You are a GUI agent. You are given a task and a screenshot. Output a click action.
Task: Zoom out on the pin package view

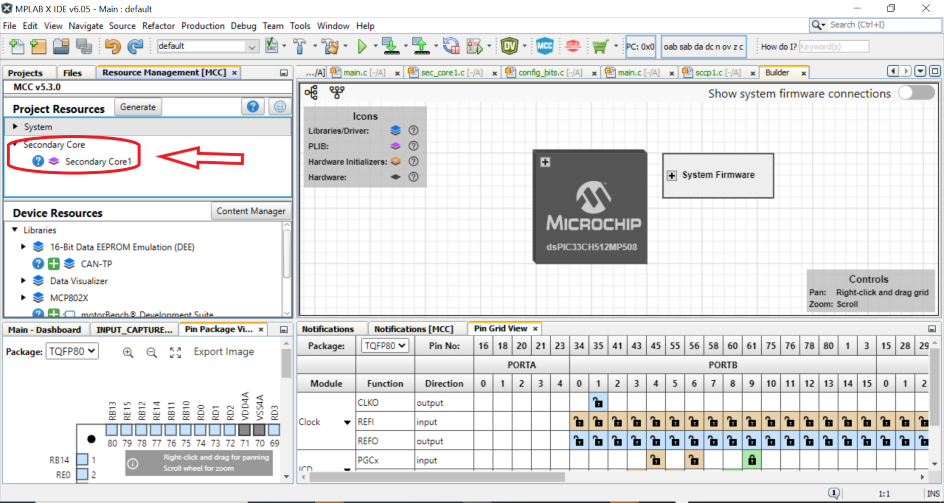152,352
